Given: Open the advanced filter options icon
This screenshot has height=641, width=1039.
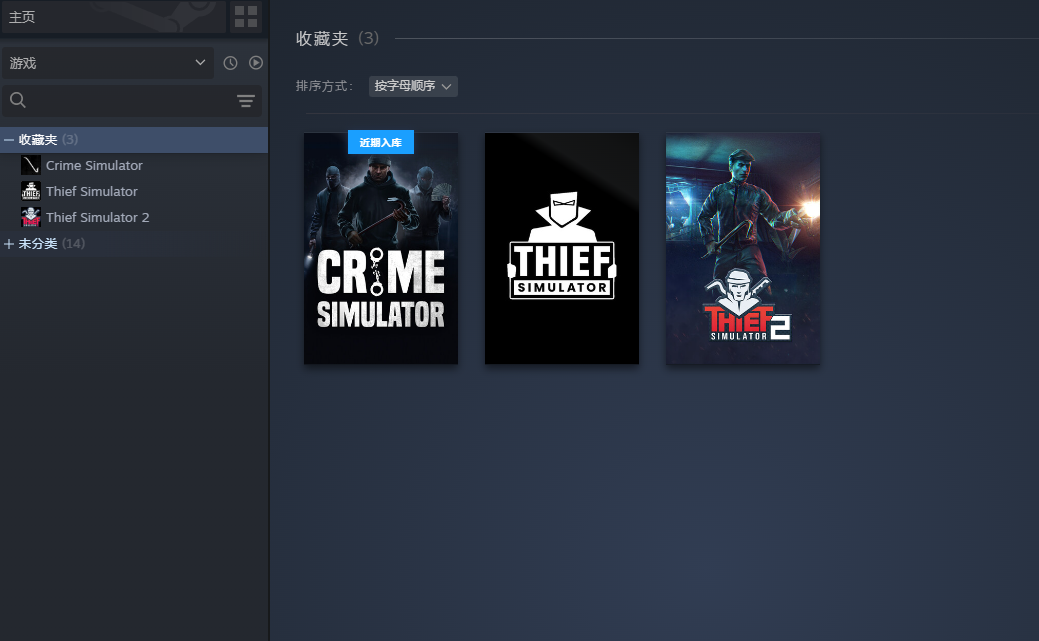Looking at the screenshot, I should (246, 101).
